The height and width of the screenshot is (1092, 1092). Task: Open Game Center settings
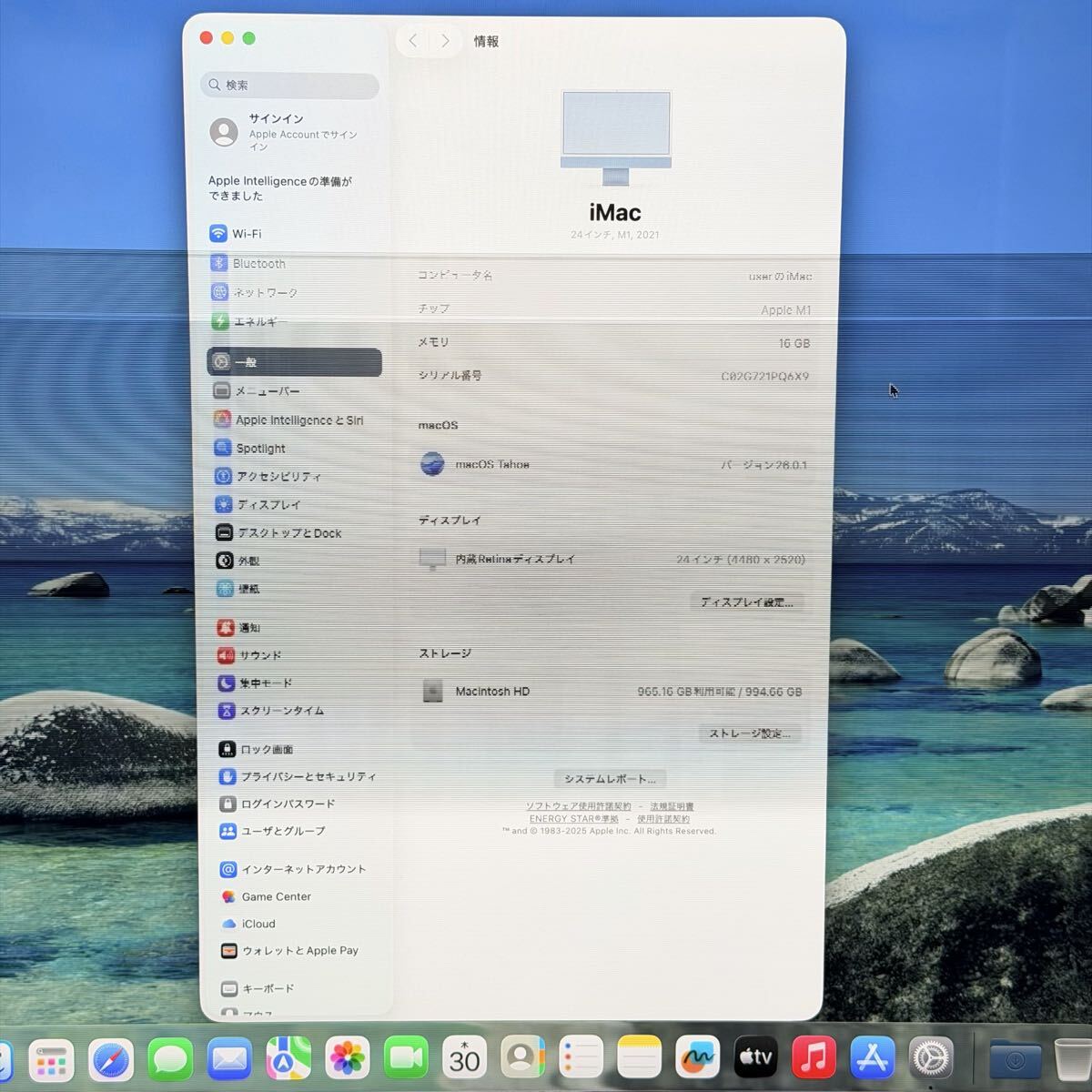tap(275, 896)
